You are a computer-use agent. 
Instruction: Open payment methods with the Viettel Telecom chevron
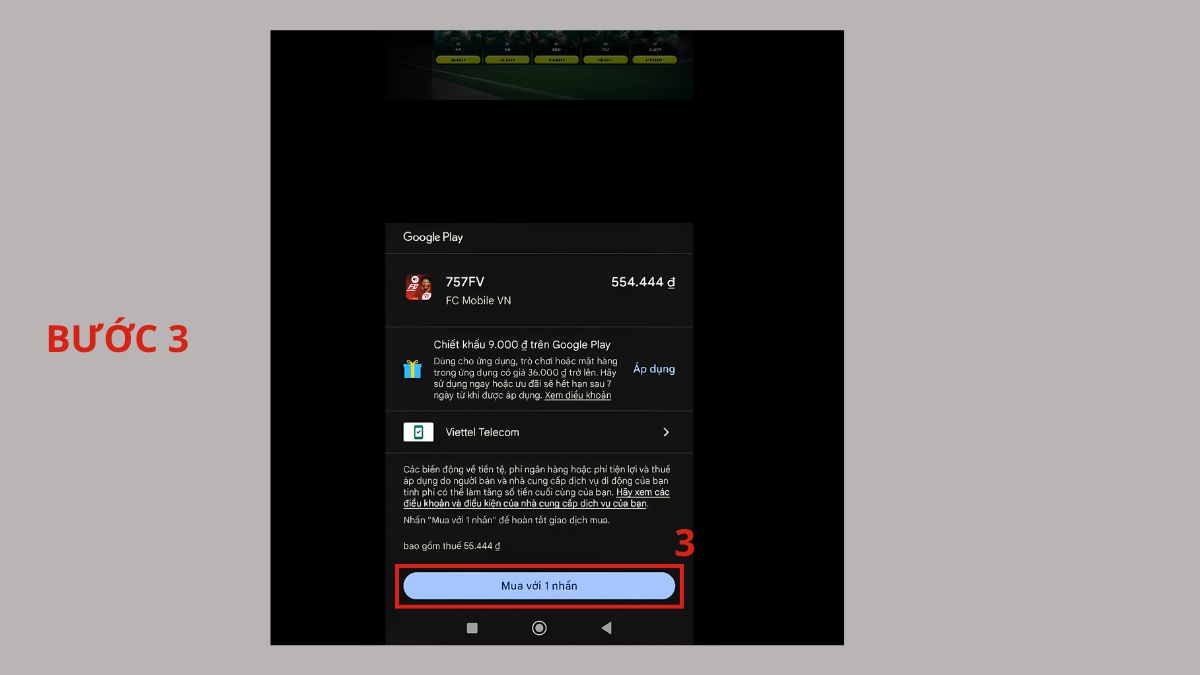(x=666, y=432)
